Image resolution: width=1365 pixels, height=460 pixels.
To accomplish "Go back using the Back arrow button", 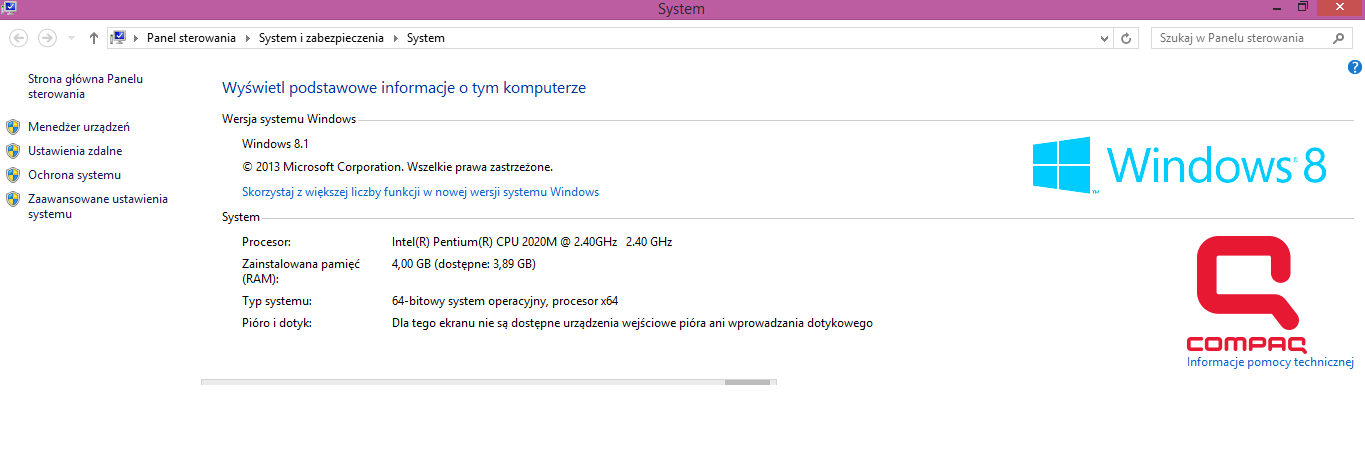I will (x=18, y=38).
